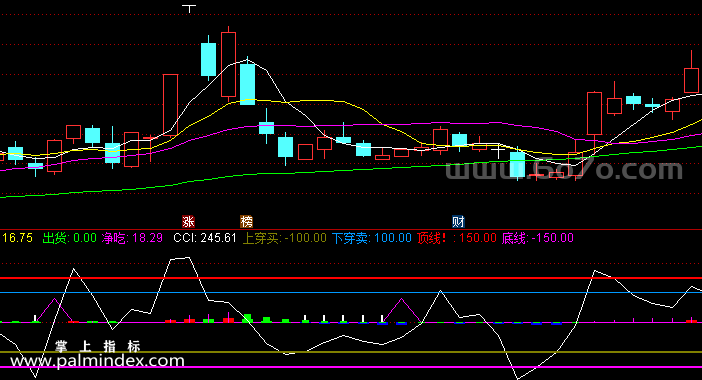Select the 下穿卖 100.00 label
The width and height of the screenshot is (702, 380).
tap(372, 238)
